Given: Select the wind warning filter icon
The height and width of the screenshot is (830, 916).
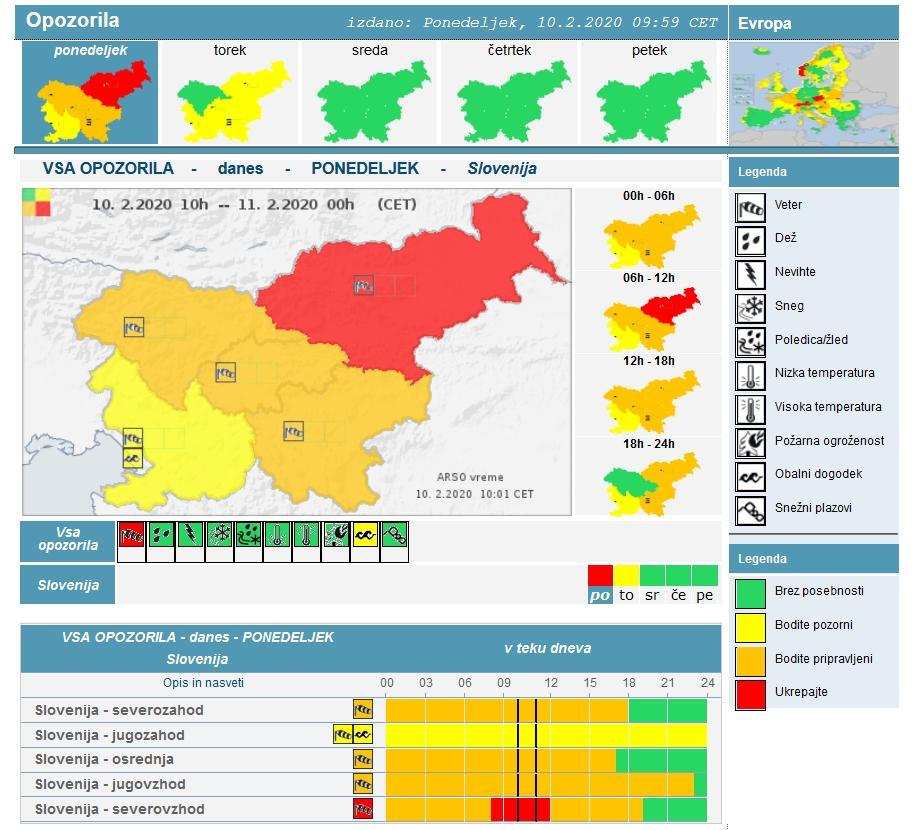Looking at the screenshot, I should (132, 535).
